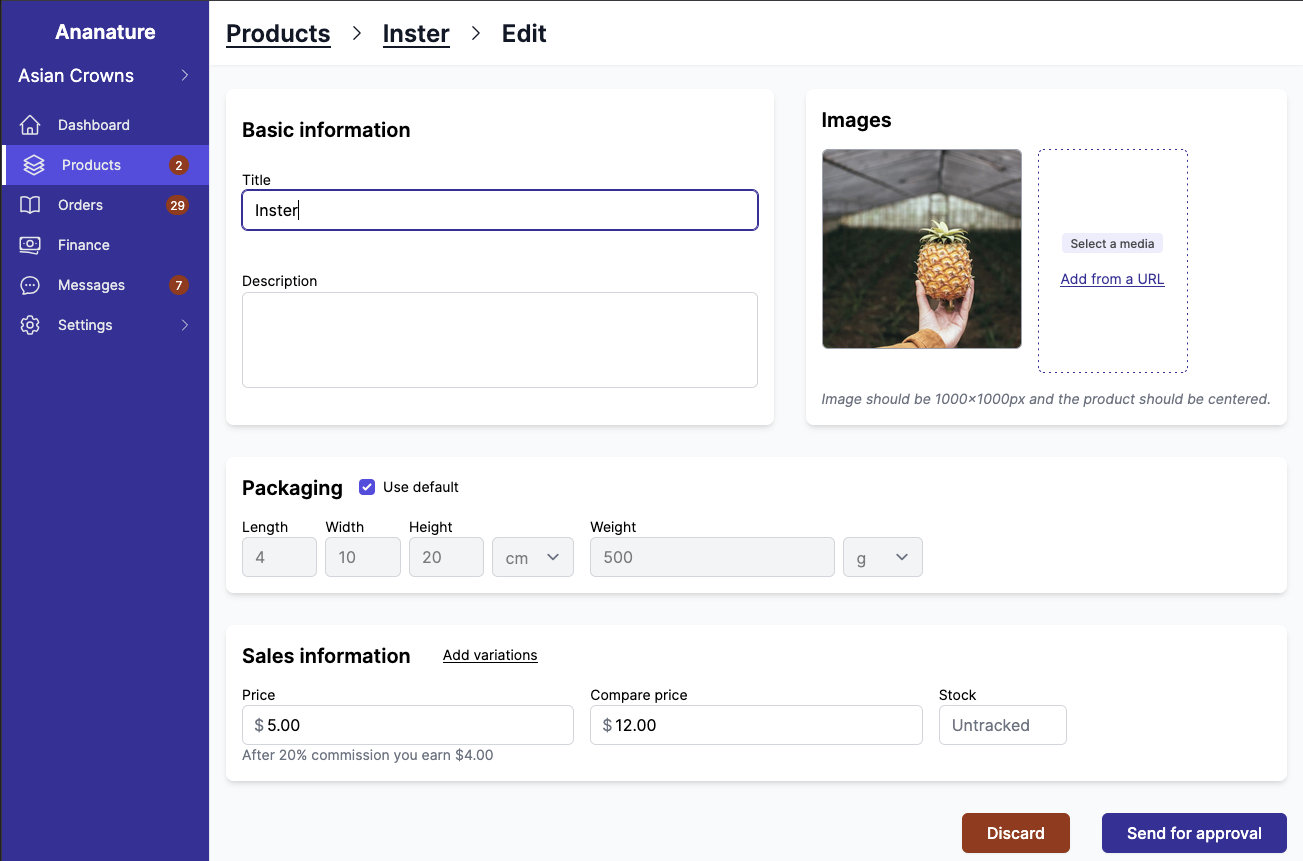The height and width of the screenshot is (861, 1303).
Task: Open the cm unit dropdown
Action: tap(532, 557)
